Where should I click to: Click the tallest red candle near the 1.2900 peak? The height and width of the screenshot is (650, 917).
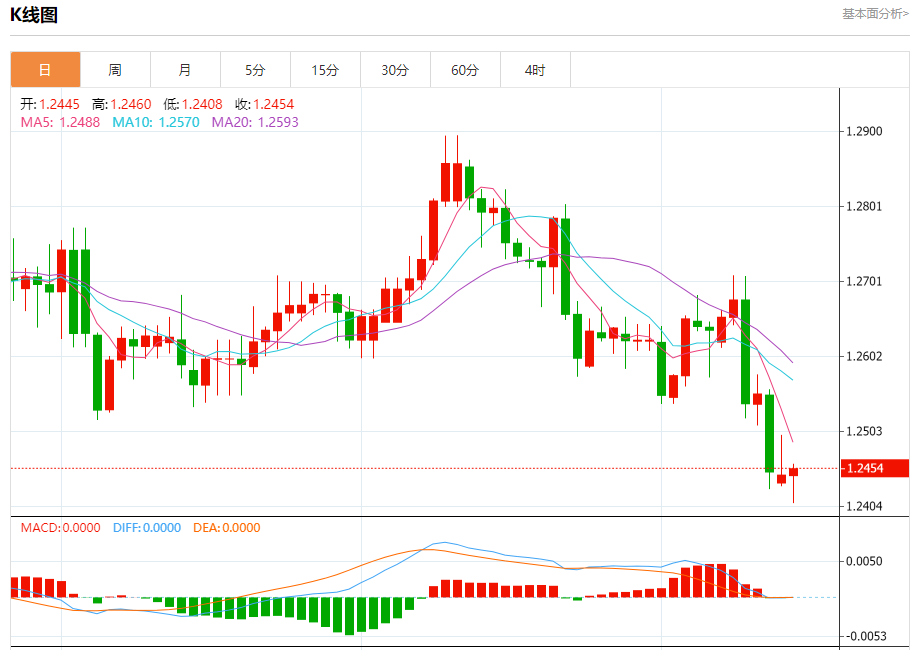(457, 183)
